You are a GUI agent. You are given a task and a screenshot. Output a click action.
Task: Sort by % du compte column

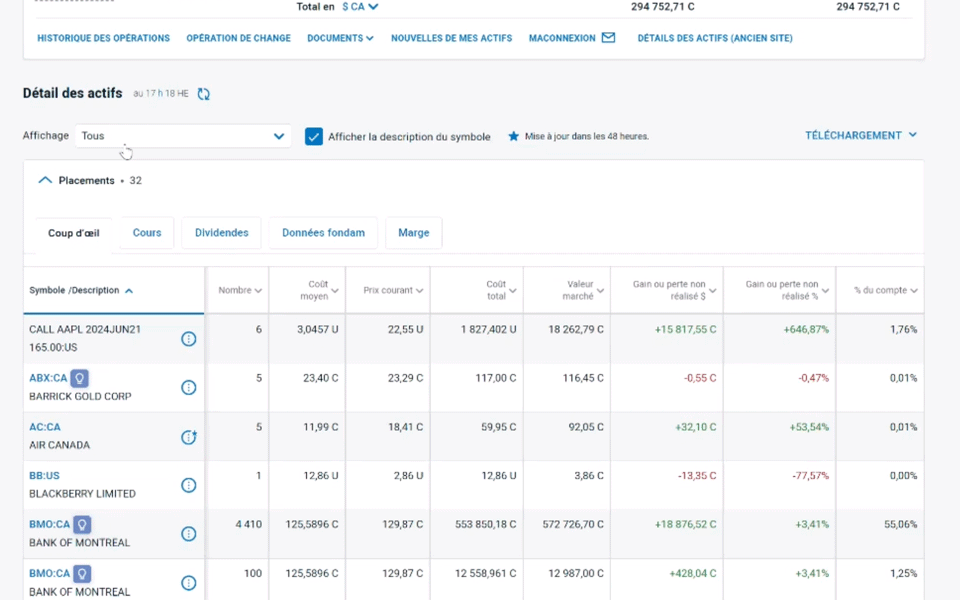(885, 290)
